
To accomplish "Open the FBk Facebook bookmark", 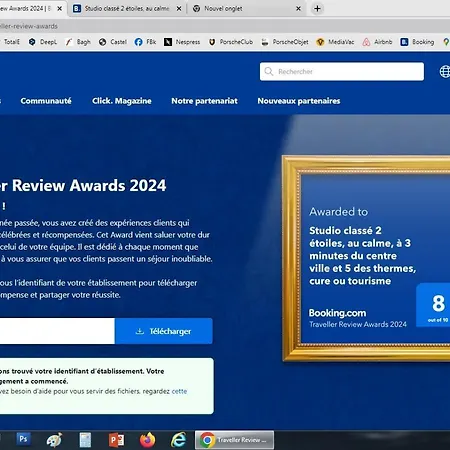I will (145, 42).
